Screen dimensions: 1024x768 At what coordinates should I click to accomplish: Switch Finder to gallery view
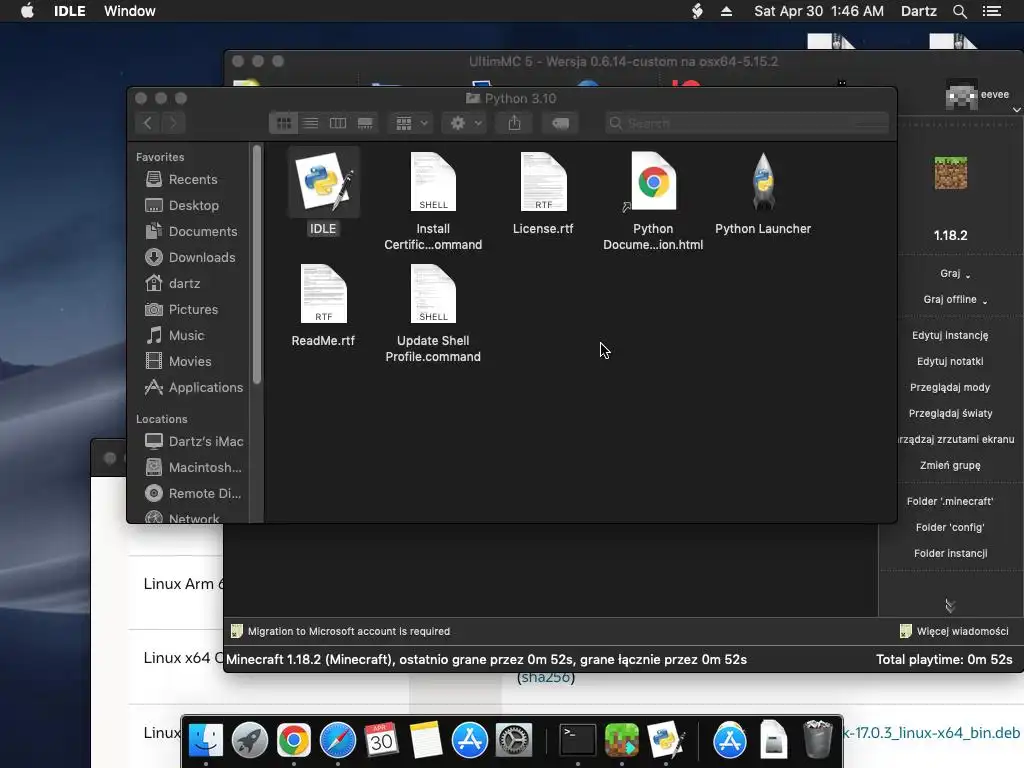point(365,123)
